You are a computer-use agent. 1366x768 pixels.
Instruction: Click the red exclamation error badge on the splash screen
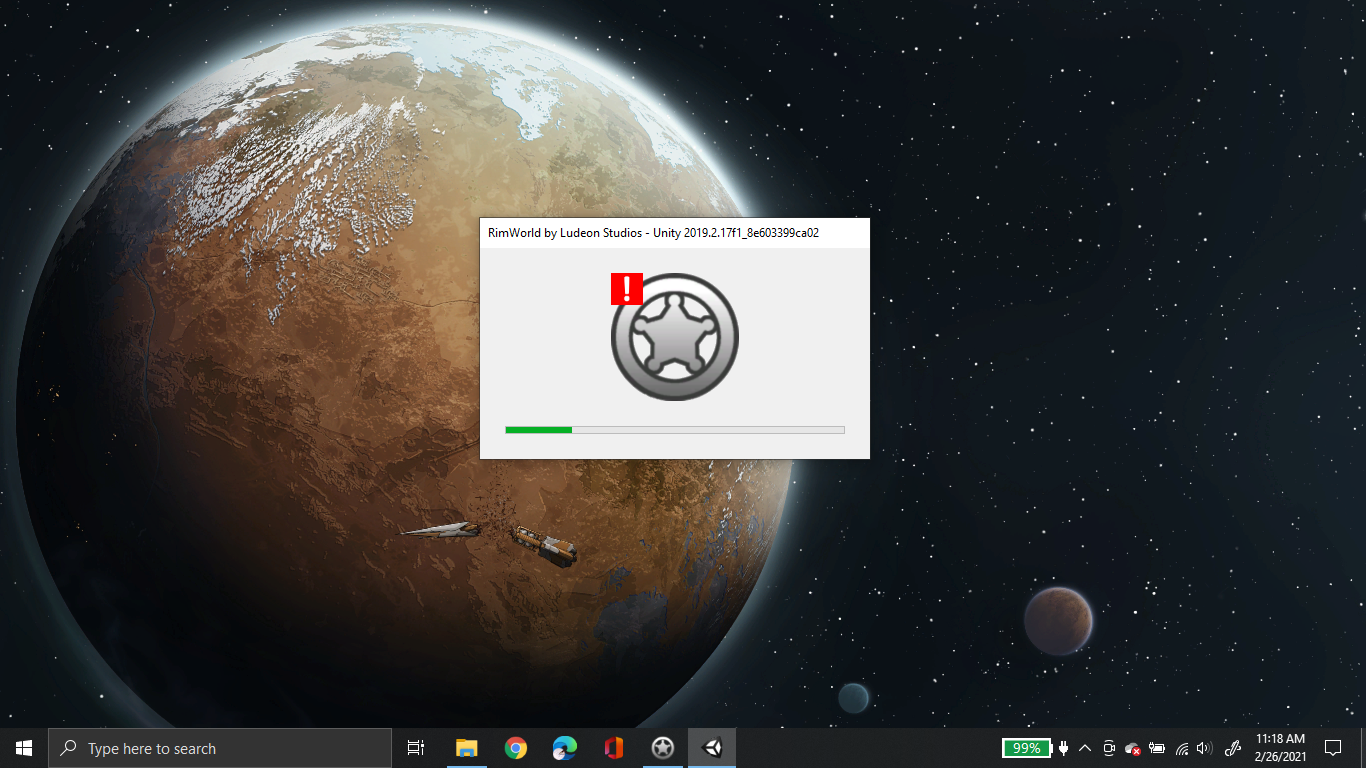coord(625,290)
